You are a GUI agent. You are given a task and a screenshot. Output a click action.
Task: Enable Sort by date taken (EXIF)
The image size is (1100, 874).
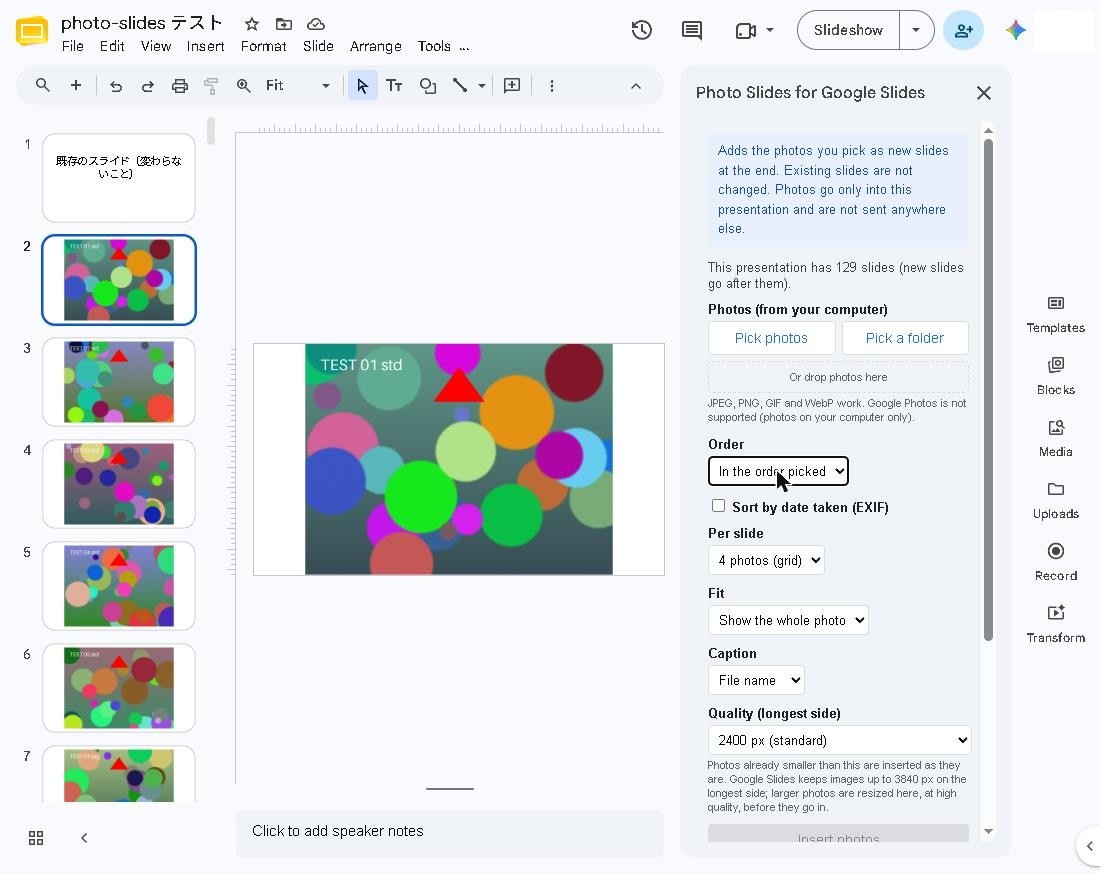[x=718, y=506]
